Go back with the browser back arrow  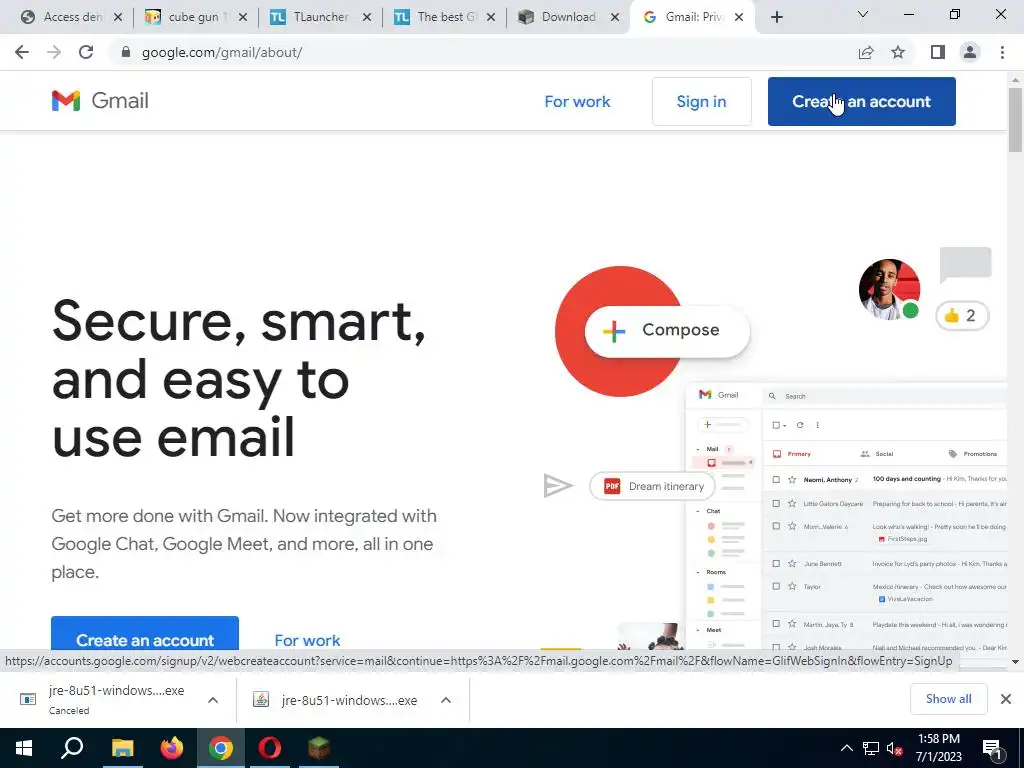point(22,52)
